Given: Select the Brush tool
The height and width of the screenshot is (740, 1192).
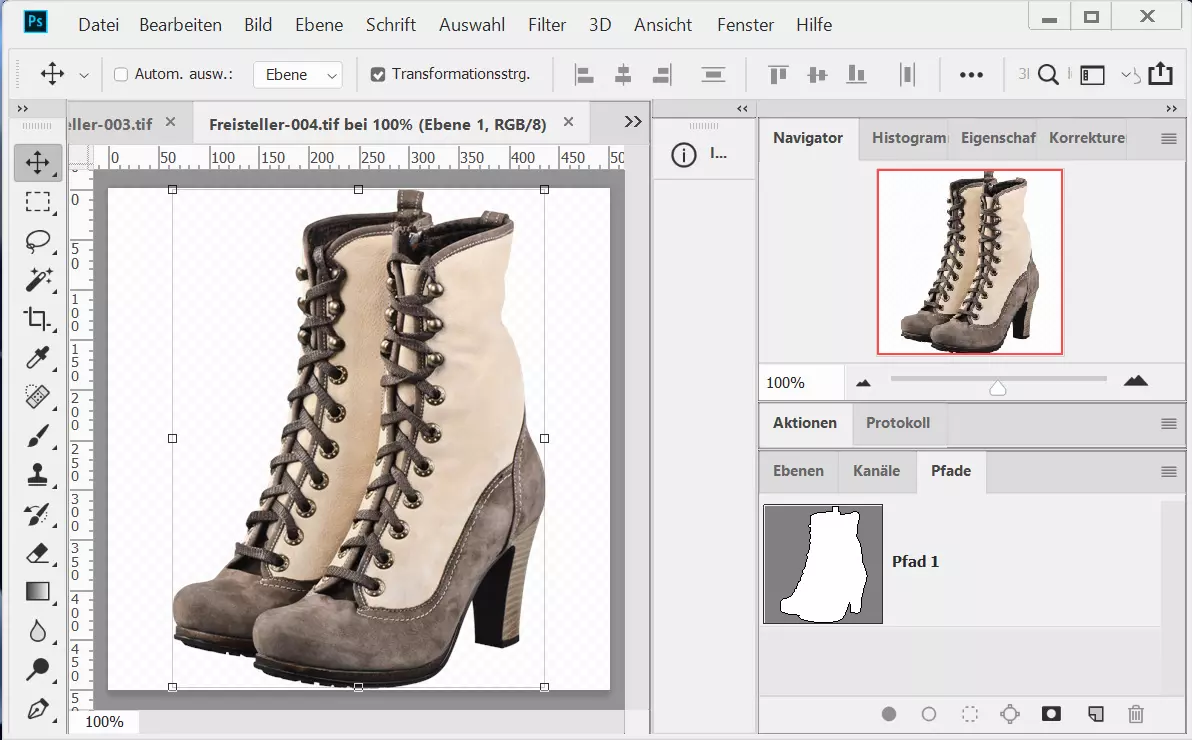Looking at the screenshot, I should pyautogui.click(x=37, y=436).
